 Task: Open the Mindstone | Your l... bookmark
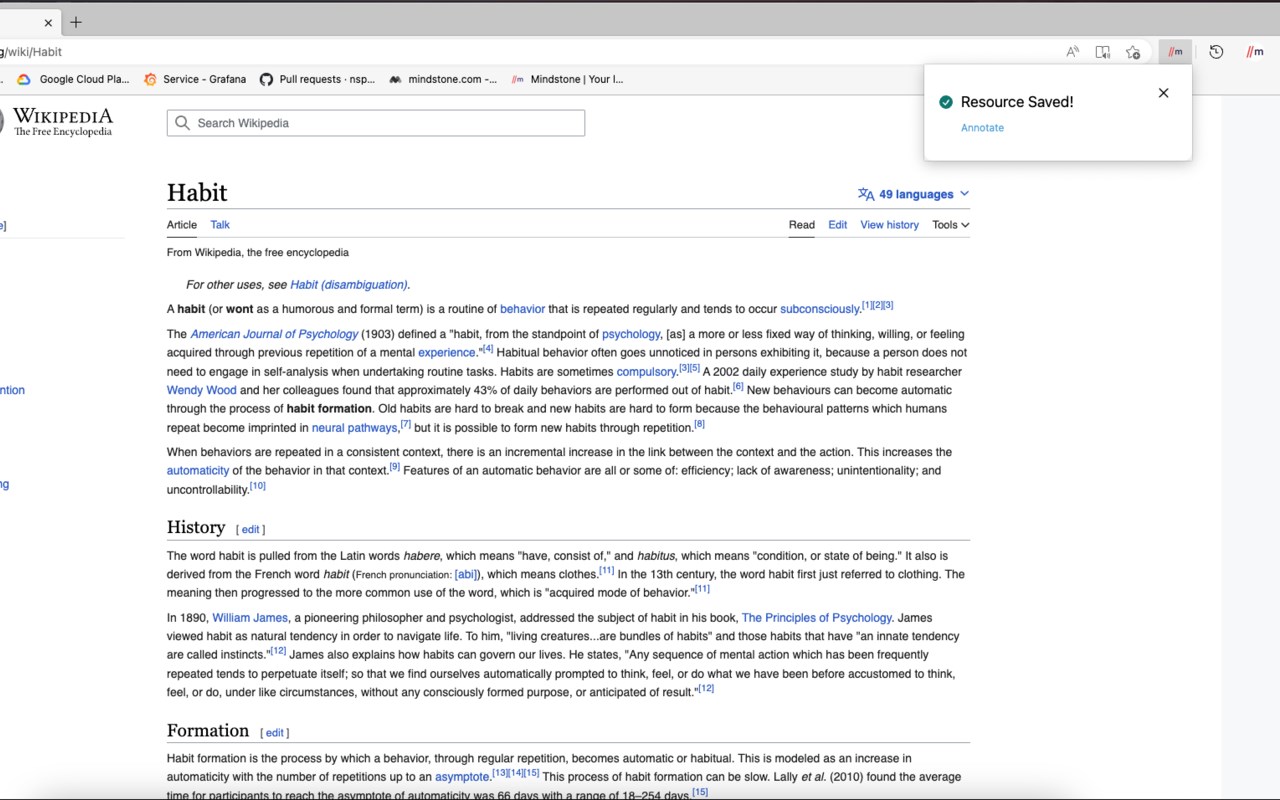click(567, 79)
